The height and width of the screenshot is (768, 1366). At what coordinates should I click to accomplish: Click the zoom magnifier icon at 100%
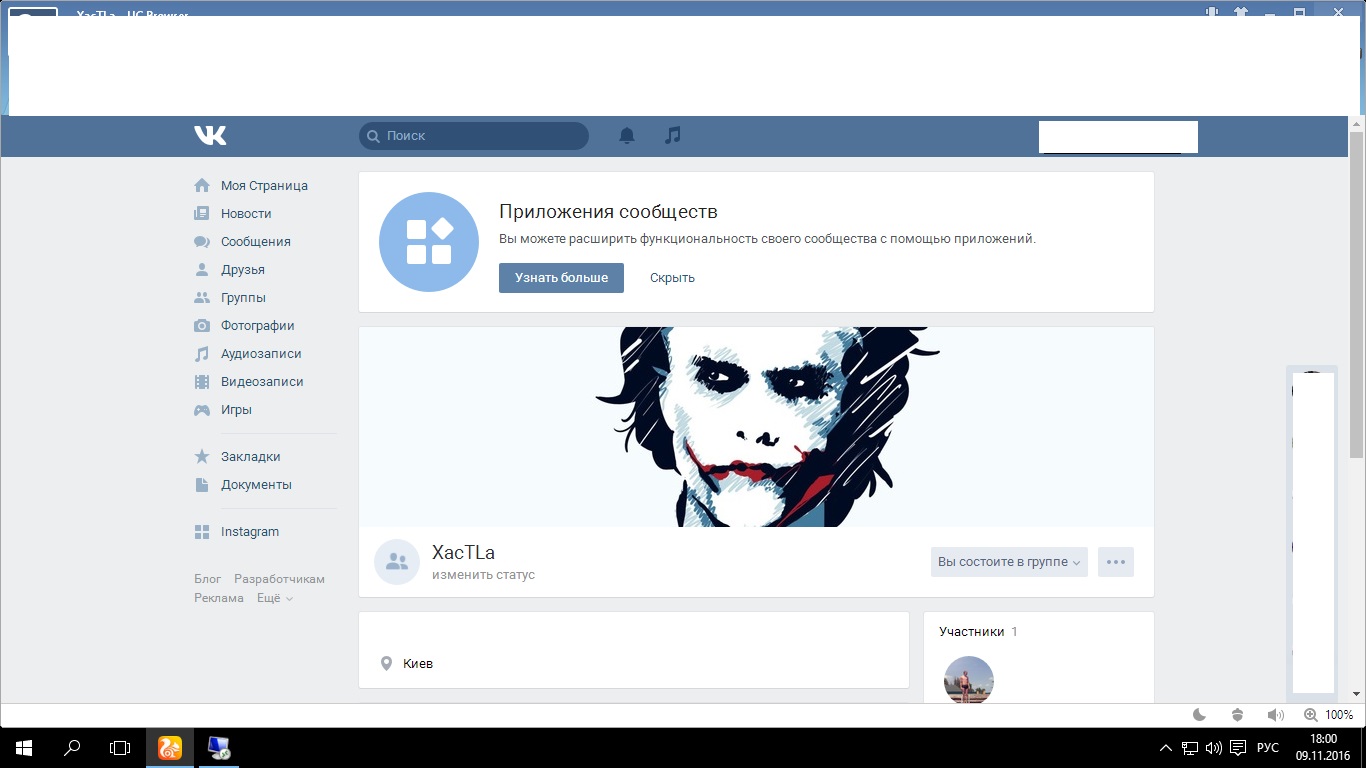click(x=1311, y=715)
